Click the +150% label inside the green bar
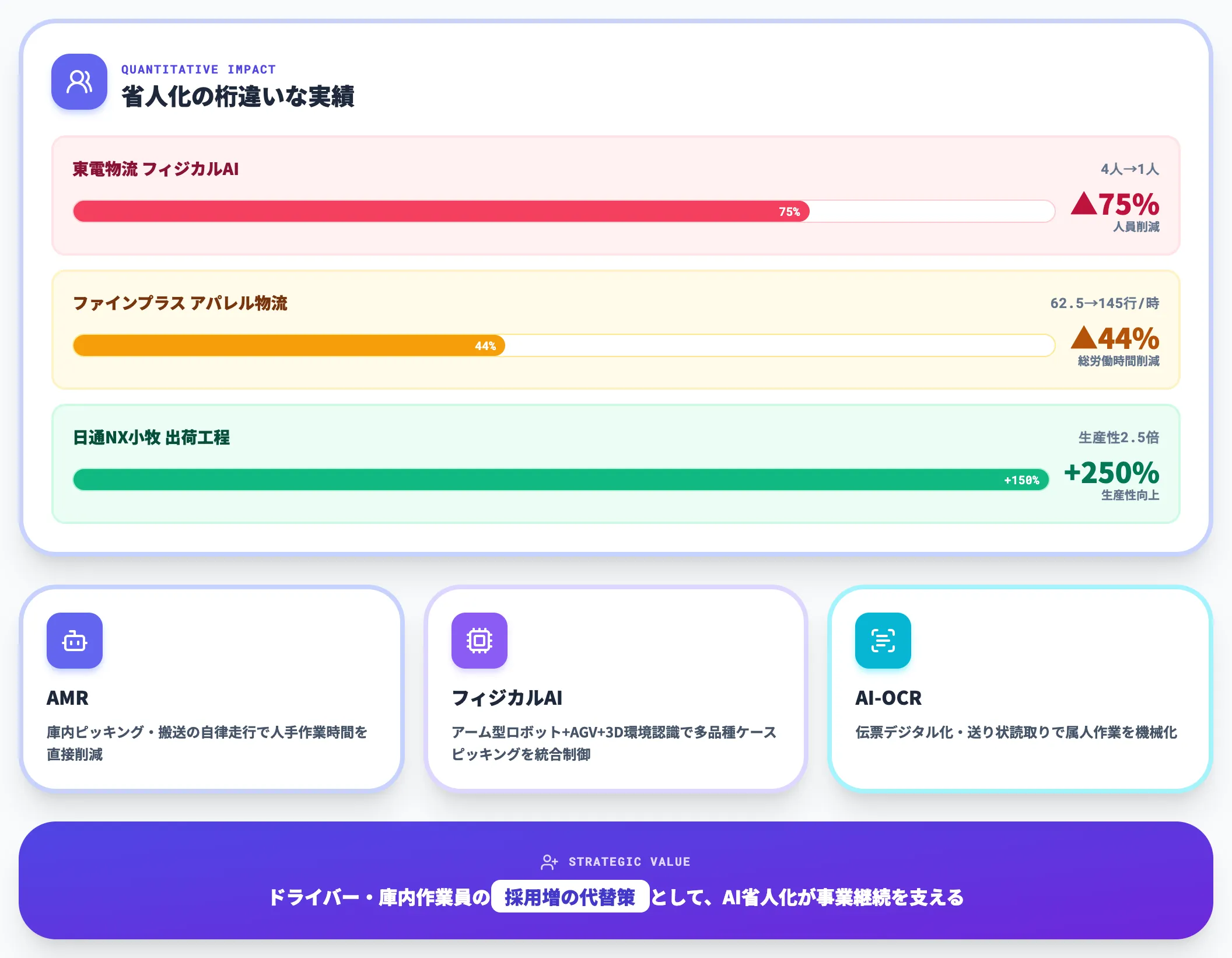This screenshot has height=958, width=1232. click(x=1021, y=480)
